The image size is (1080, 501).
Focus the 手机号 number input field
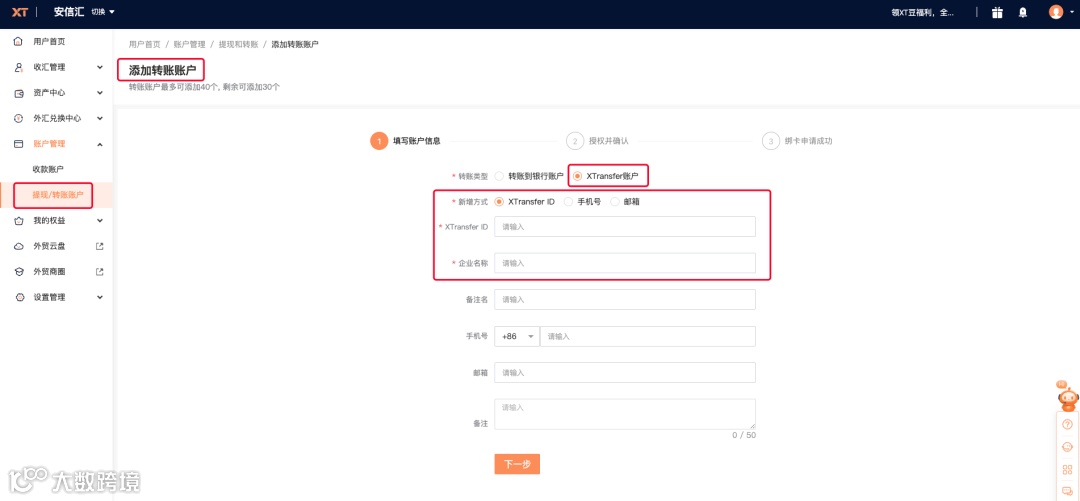(648, 336)
